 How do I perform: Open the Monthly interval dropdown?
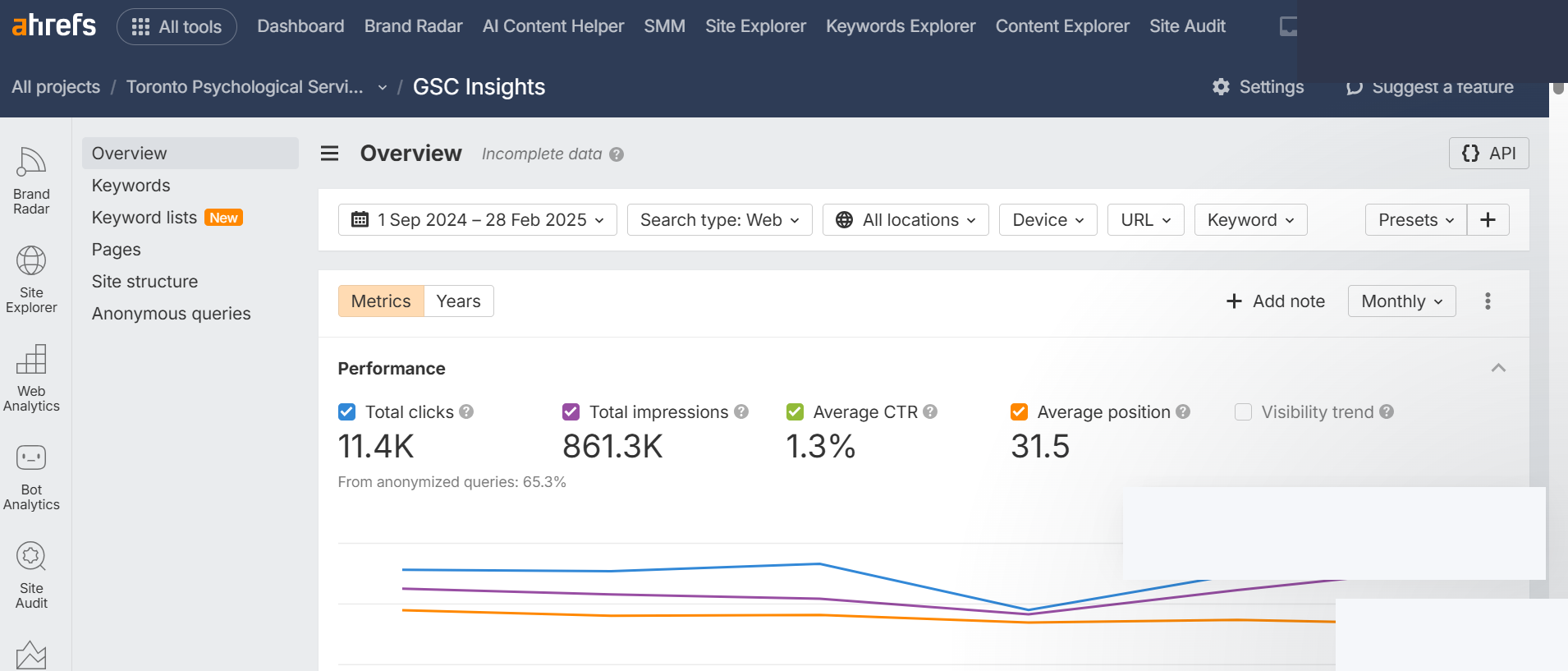pos(1401,301)
